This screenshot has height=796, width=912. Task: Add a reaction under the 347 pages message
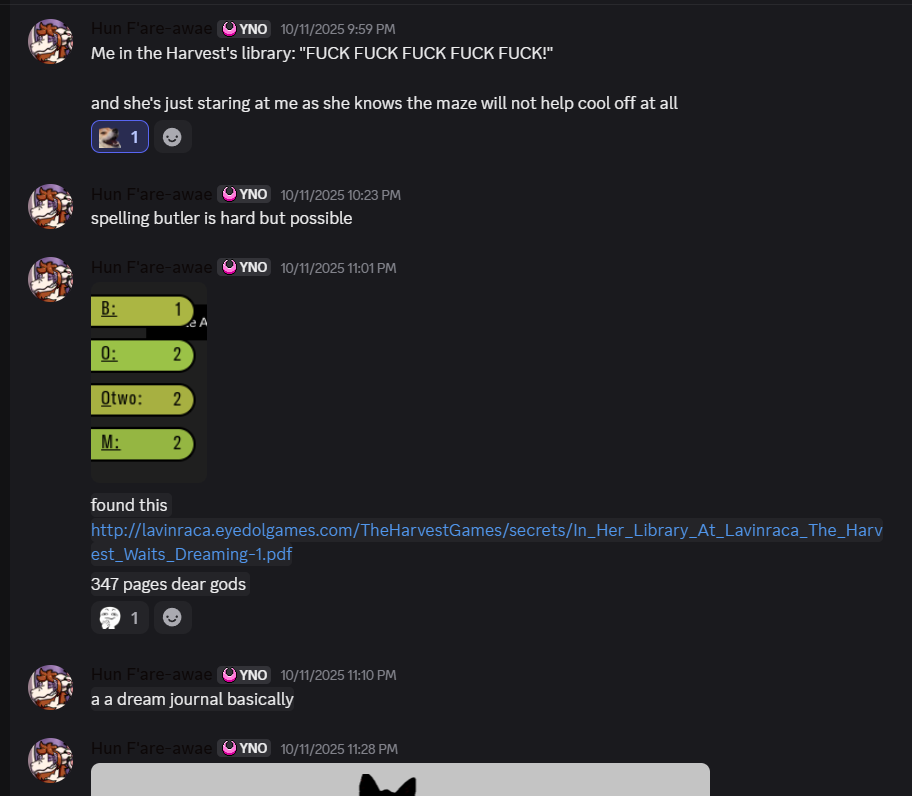tap(172, 617)
